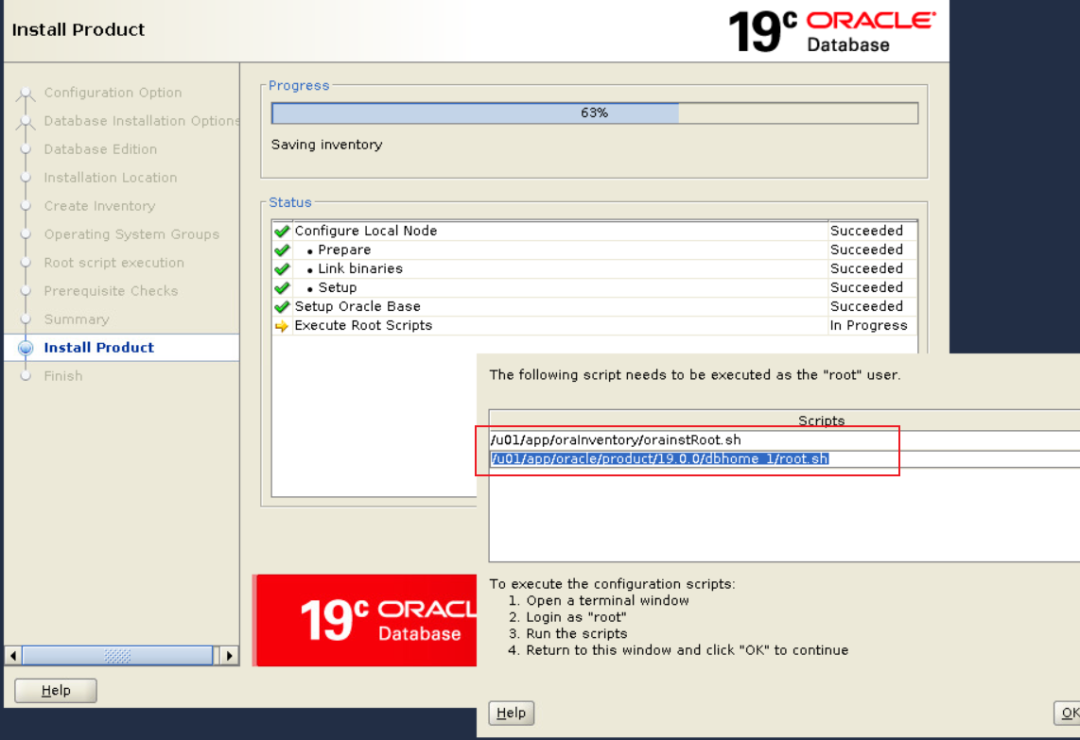1080x740 pixels.
Task: Click the Install Product step bullet icon
Action: point(25,348)
